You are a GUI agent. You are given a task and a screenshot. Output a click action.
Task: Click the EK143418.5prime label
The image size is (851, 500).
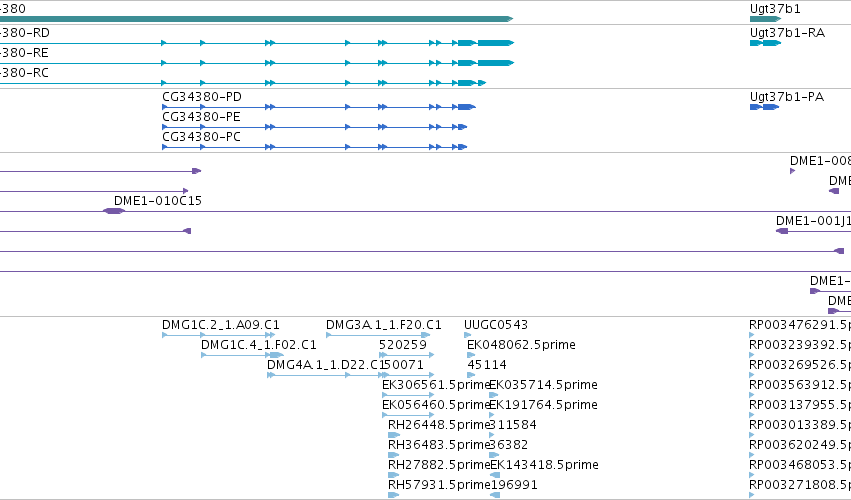click(544, 465)
